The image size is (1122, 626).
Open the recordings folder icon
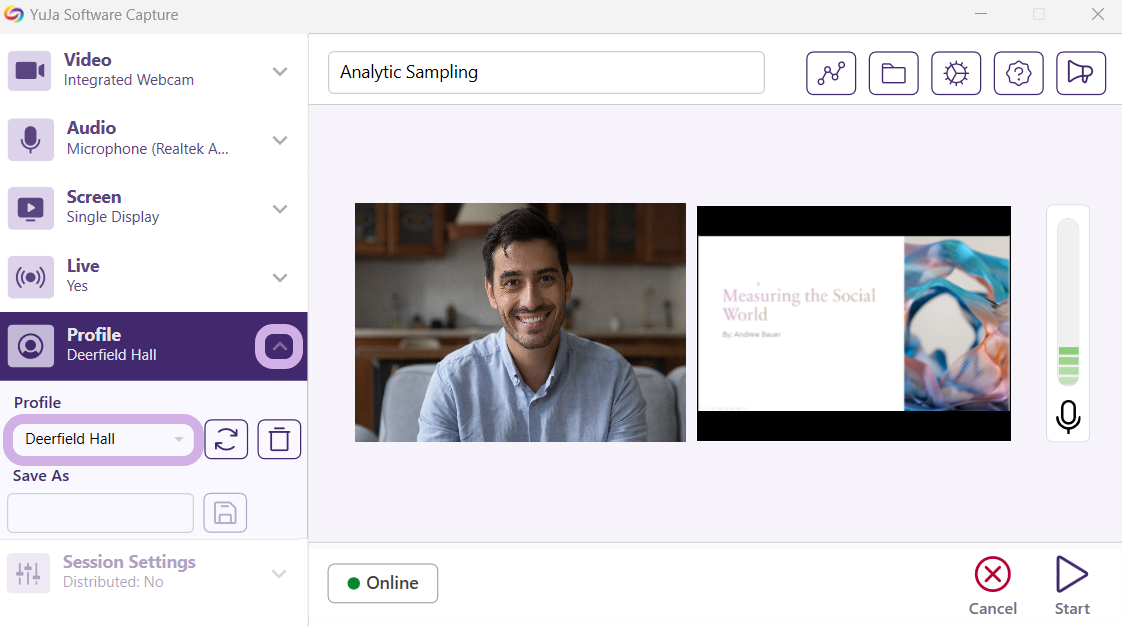tap(893, 73)
